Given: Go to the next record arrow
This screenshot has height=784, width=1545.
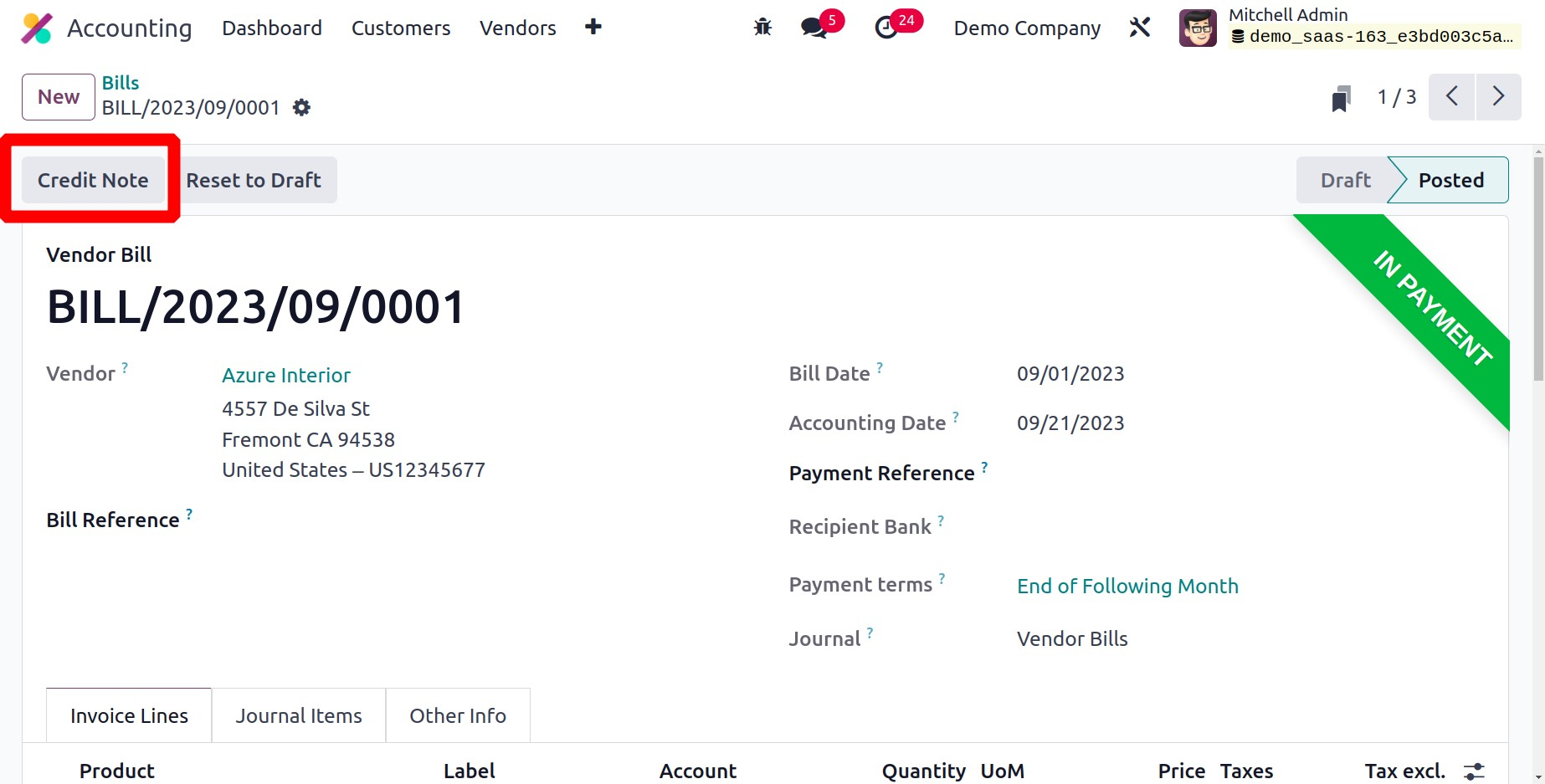Looking at the screenshot, I should point(1498,97).
